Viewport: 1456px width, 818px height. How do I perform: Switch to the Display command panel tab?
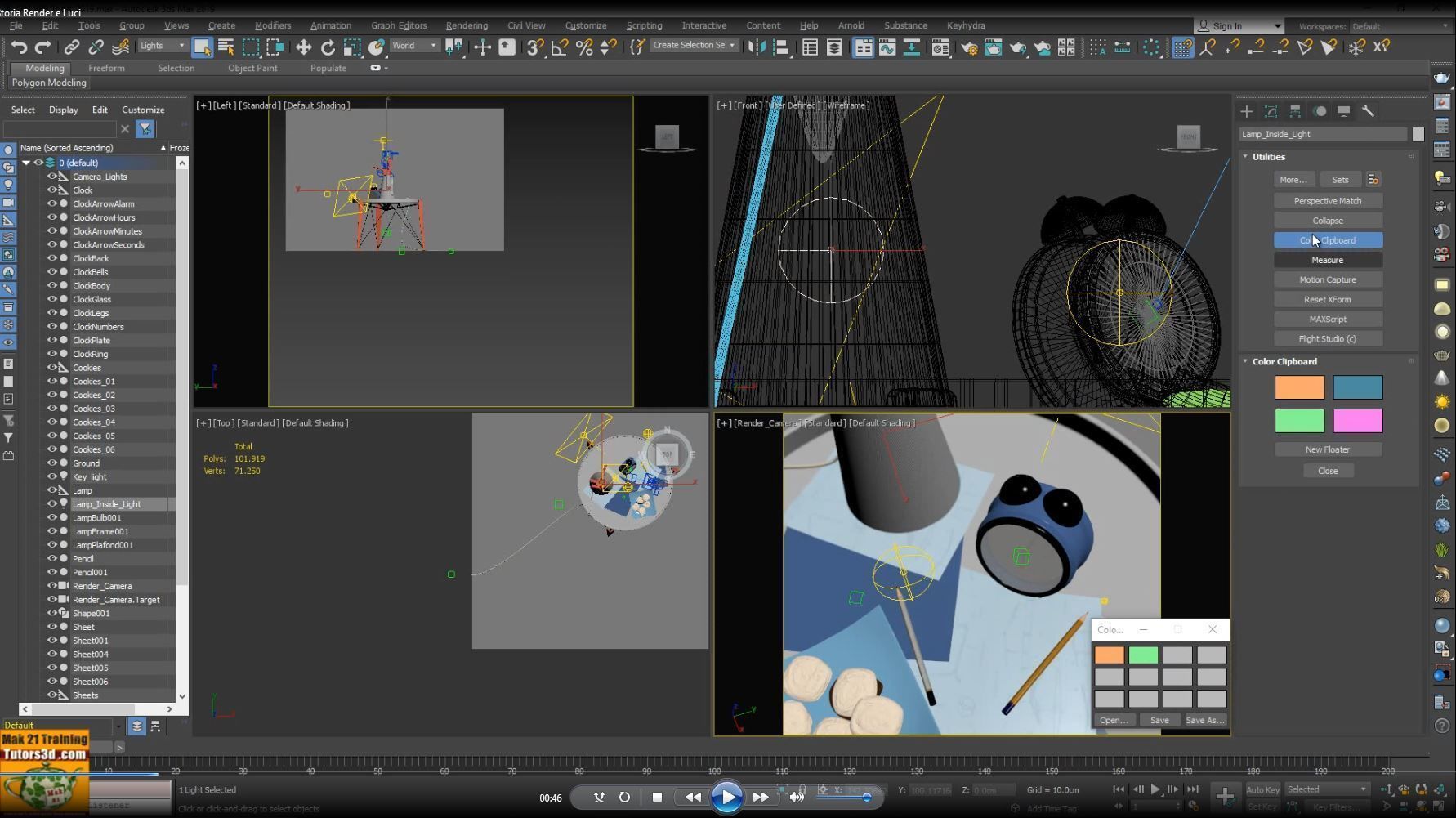click(x=1343, y=111)
